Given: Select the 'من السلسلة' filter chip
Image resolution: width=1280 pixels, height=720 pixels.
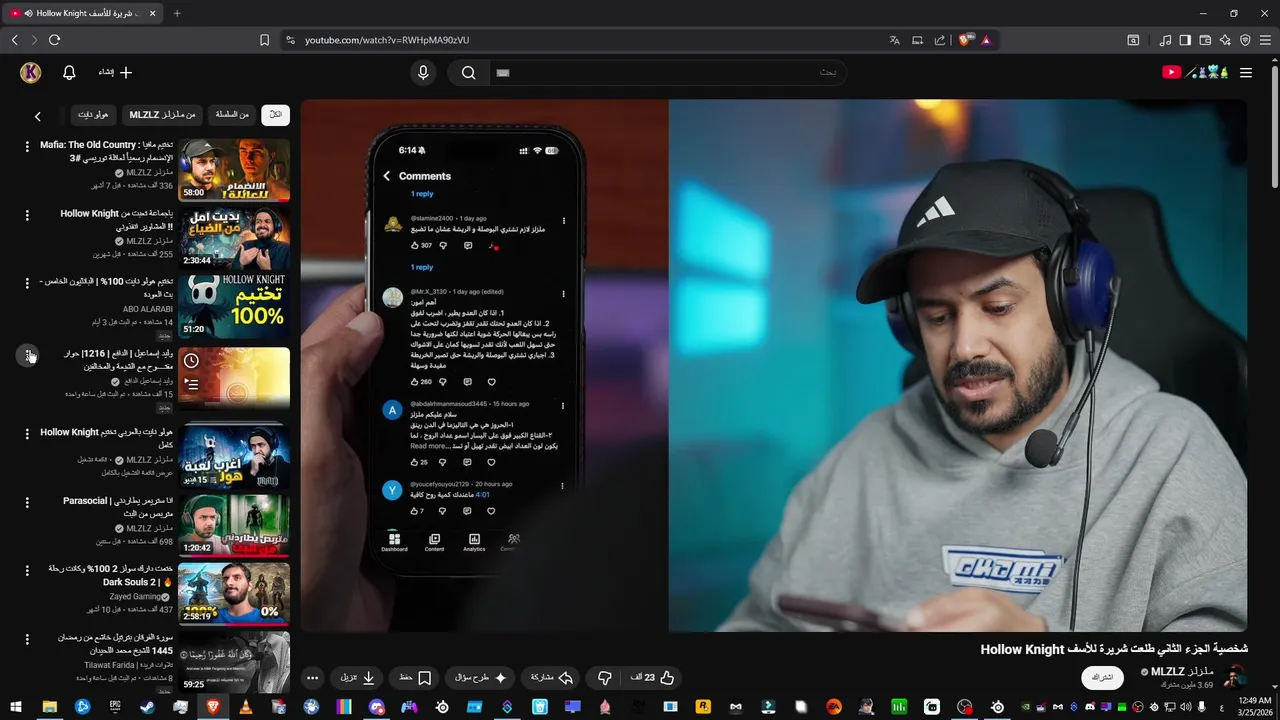Looking at the screenshot, I should pos(232,114).
